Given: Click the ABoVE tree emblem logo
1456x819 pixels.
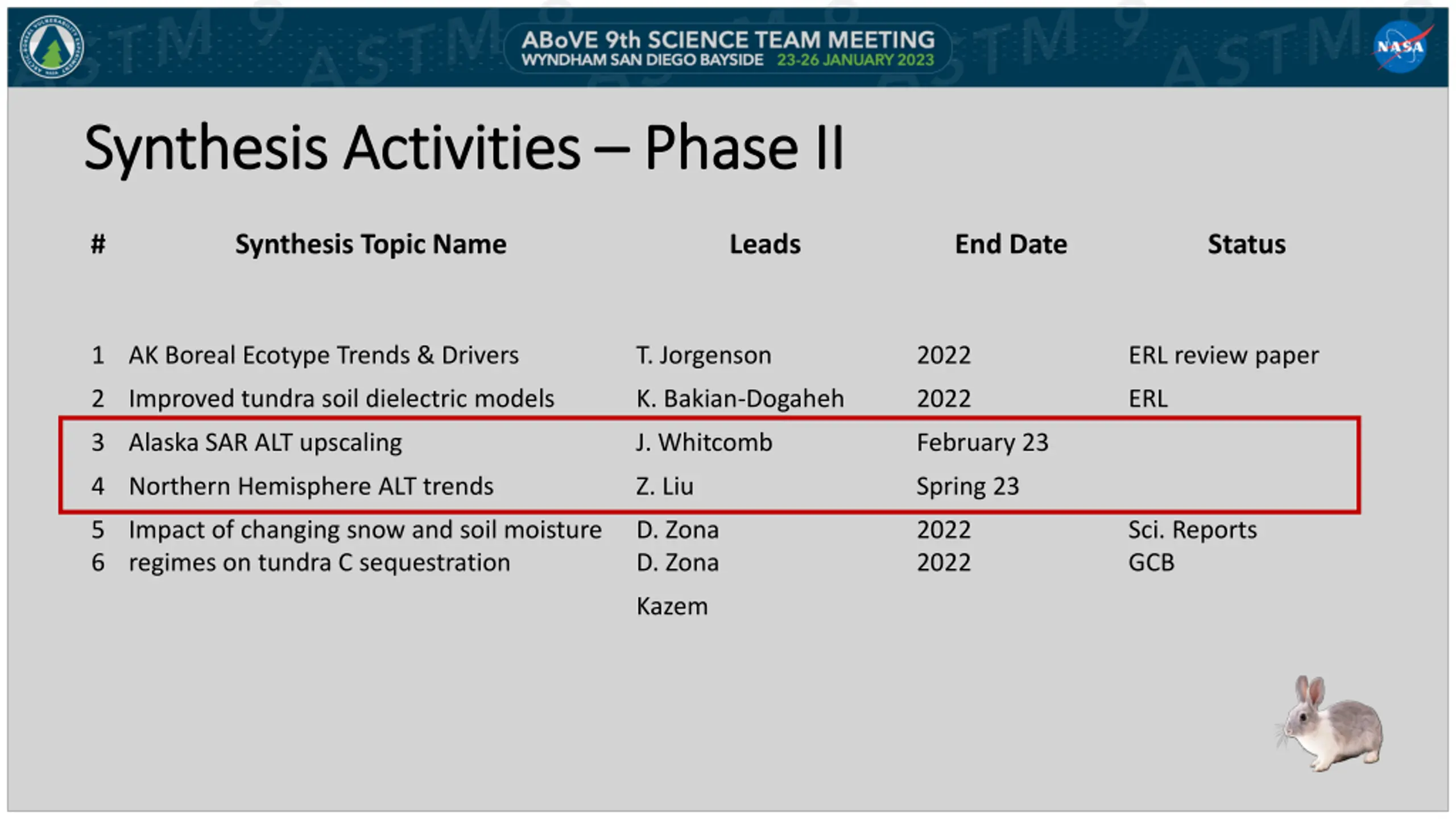Looking at the screenshot, I should pos(52,47).
